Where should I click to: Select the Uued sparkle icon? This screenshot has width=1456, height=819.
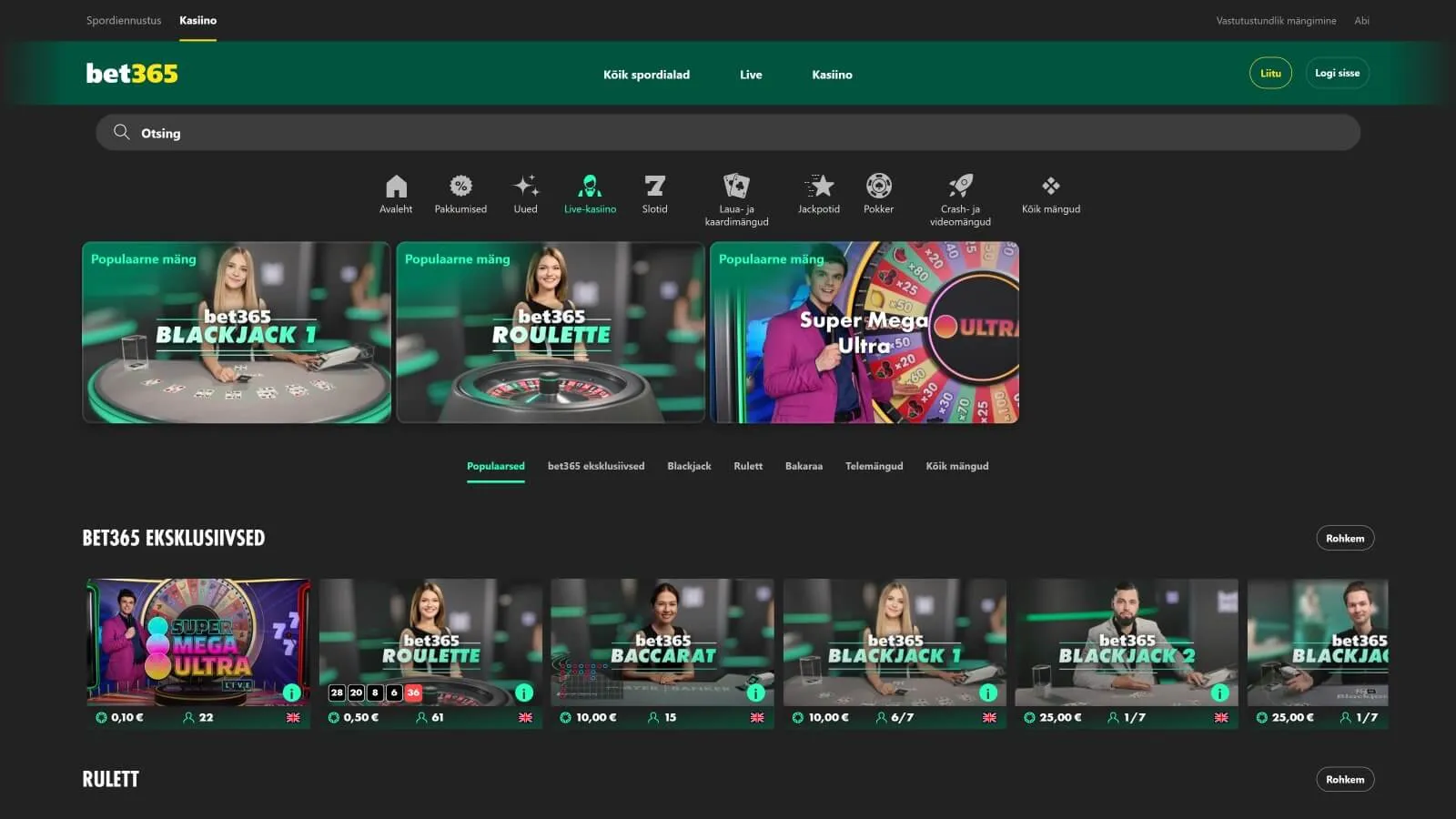pos(525,186)
